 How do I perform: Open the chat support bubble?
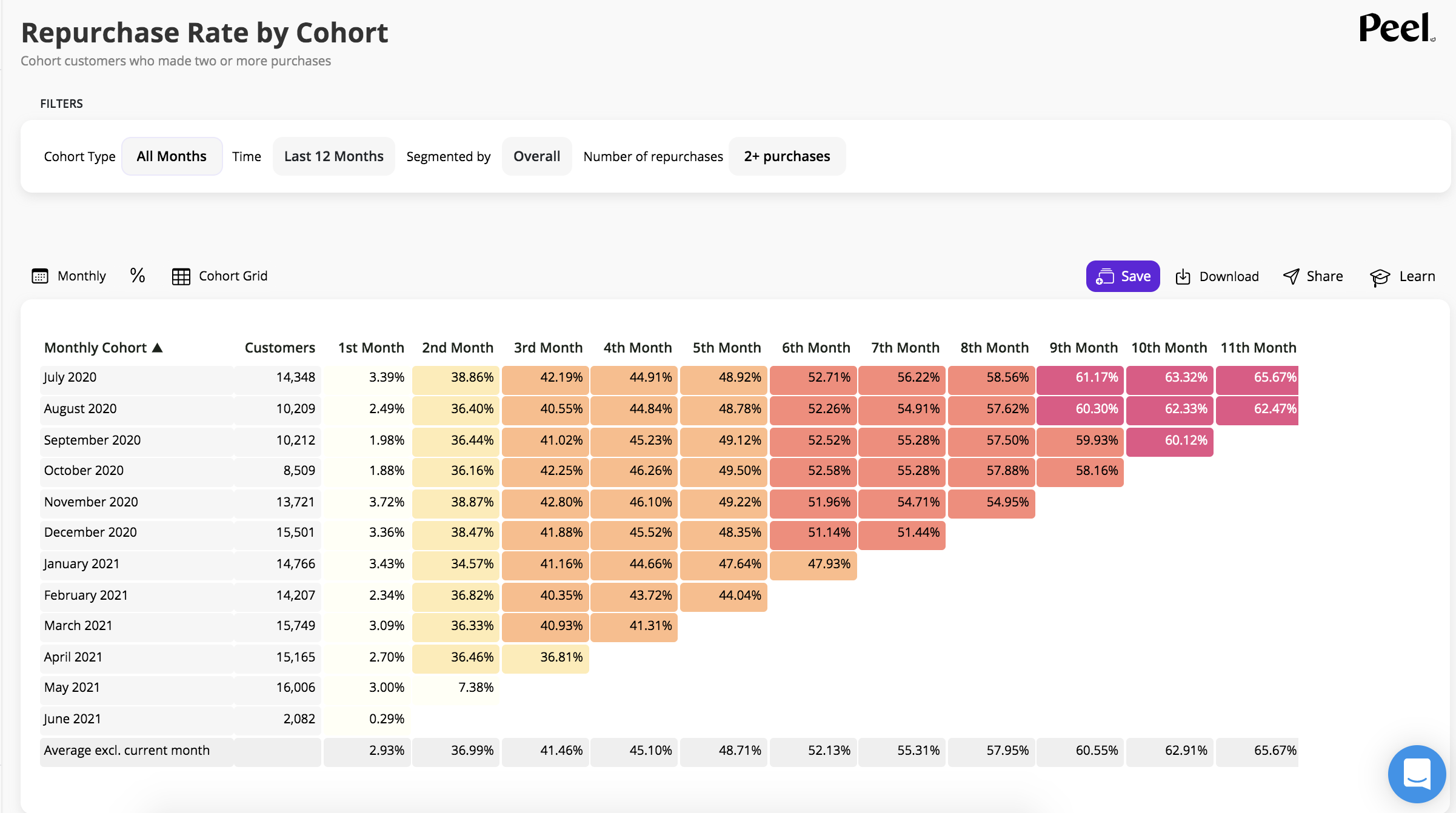coord(1417,774)
